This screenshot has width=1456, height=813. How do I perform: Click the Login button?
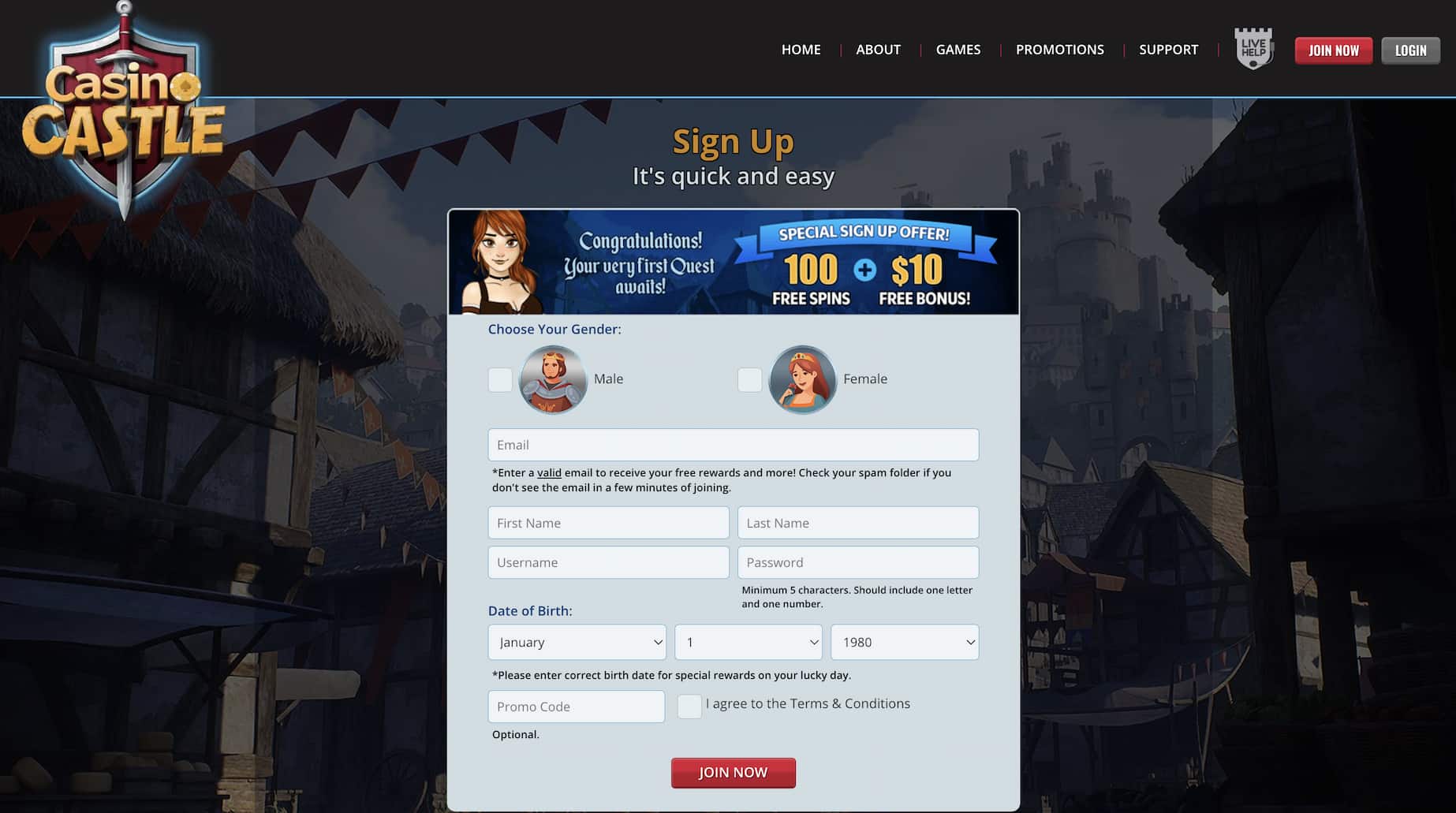[1410, 50]
